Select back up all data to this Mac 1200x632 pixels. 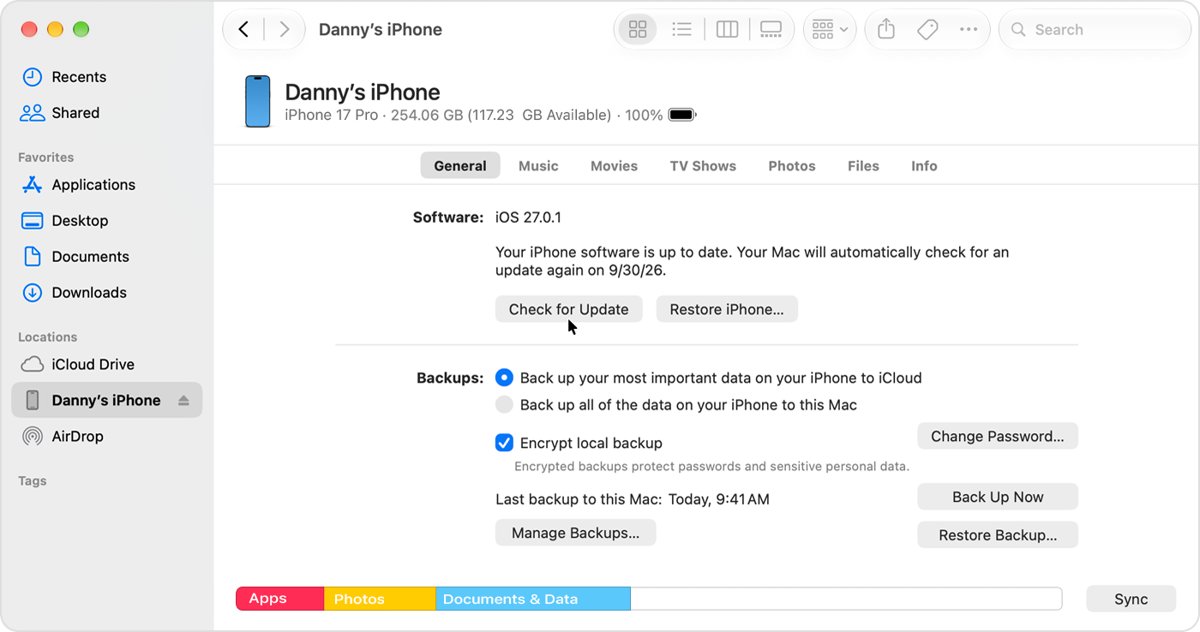(x=504, y=405)
